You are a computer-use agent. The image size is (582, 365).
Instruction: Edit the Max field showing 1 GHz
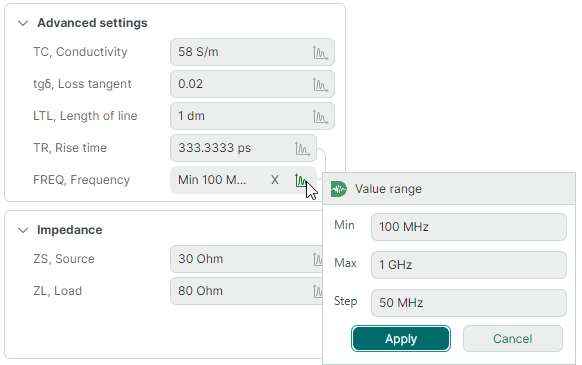click(469, 265)
